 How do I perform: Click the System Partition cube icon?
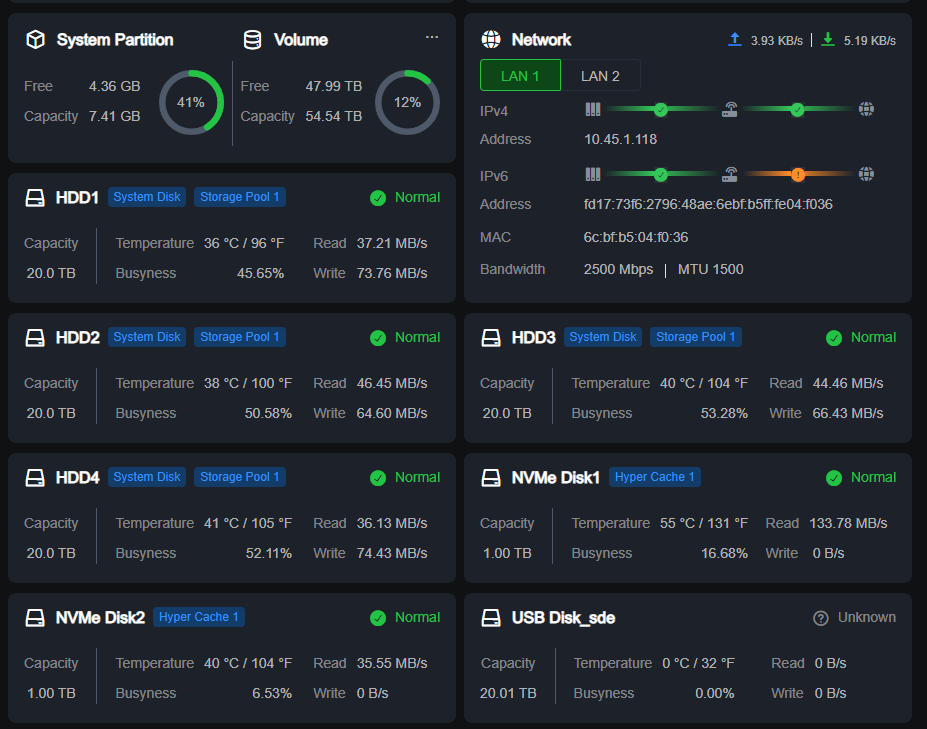35,40
